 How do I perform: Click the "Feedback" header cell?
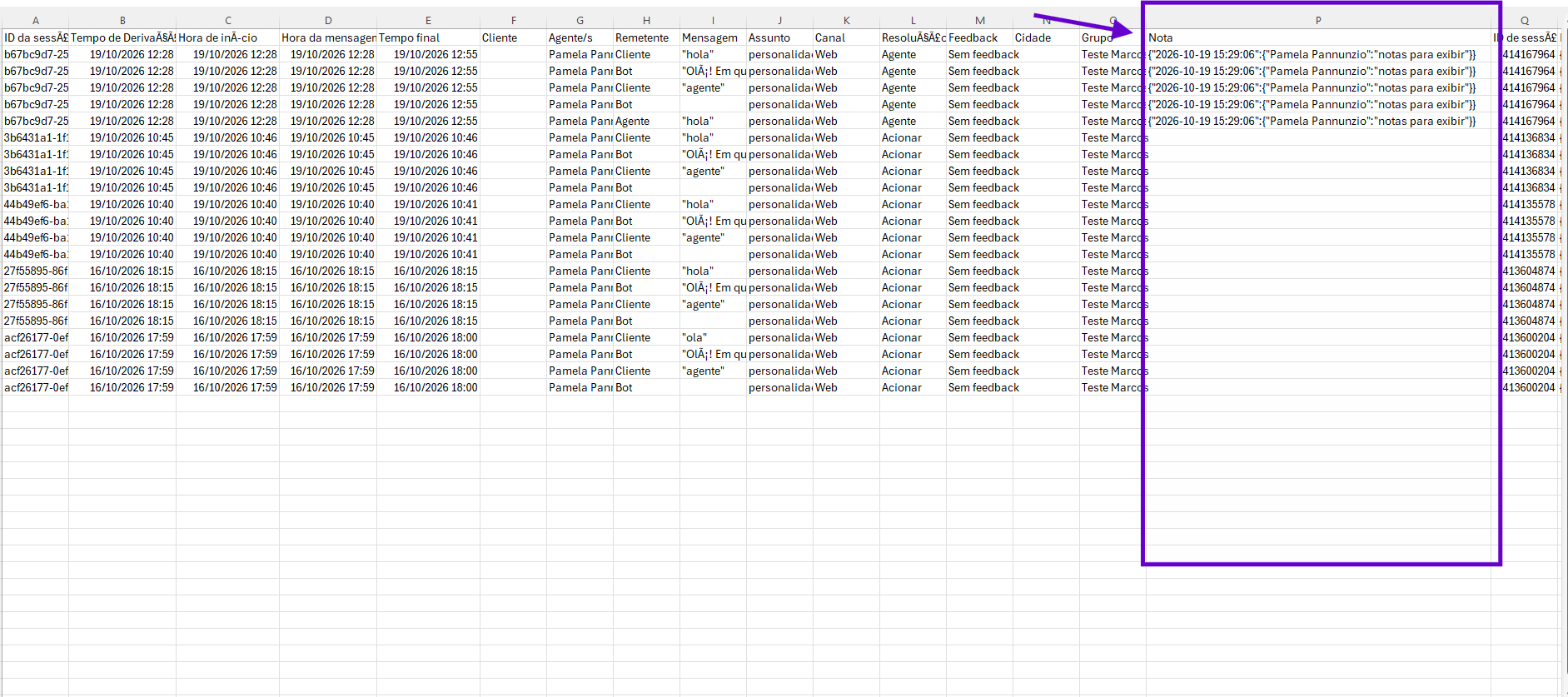click(x=980, y=37)
